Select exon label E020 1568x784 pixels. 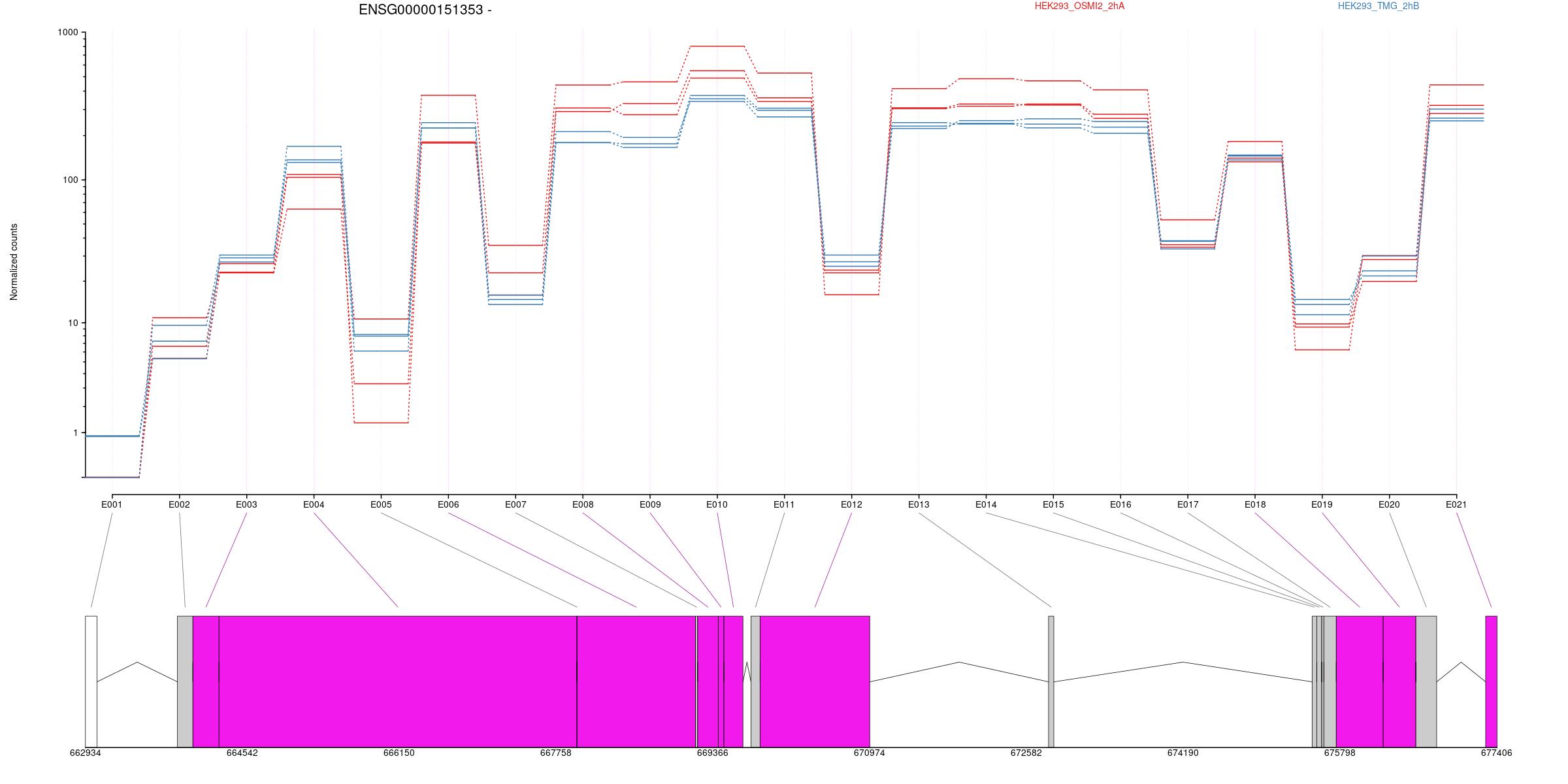(1389, 504)
